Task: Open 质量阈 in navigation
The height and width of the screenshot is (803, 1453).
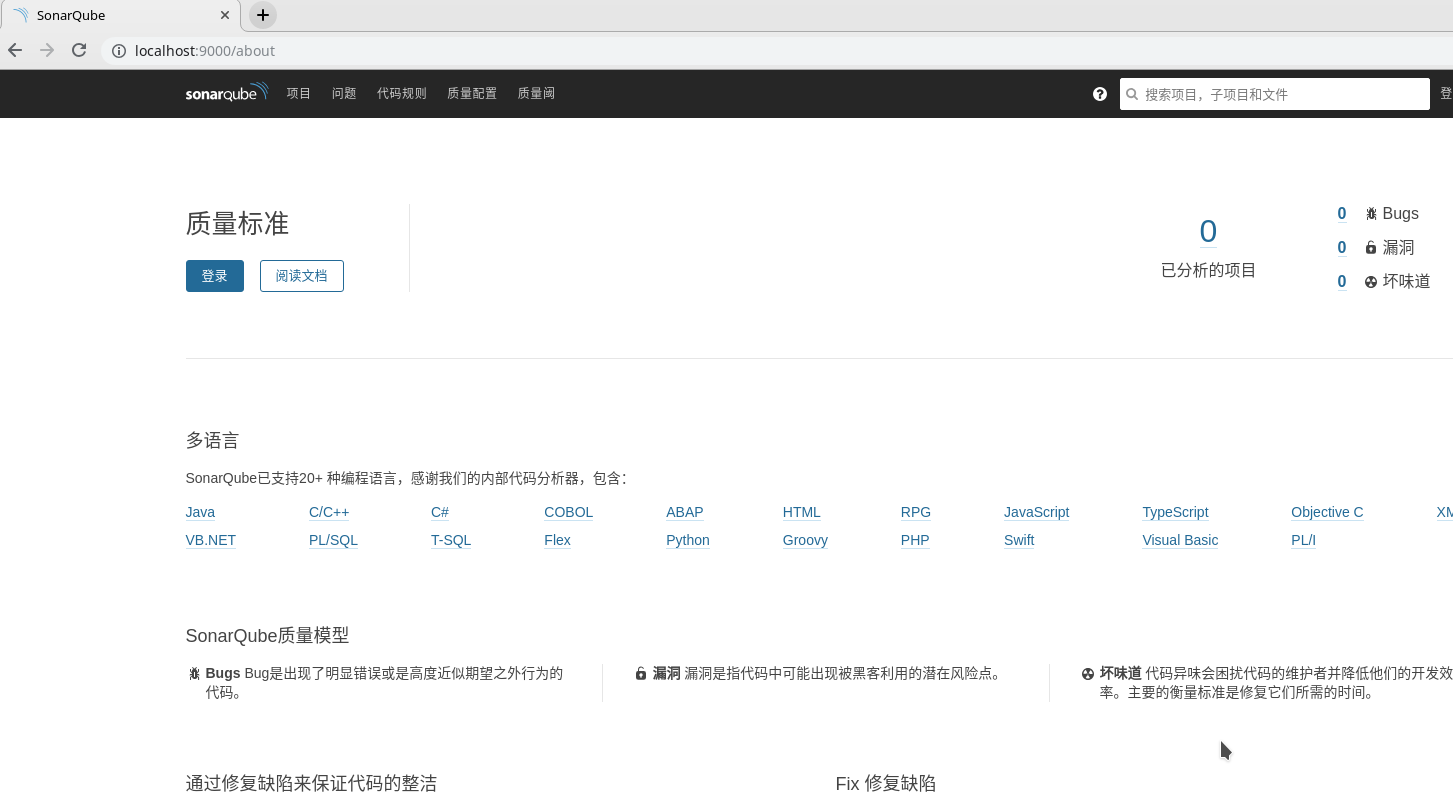Action: [536, 93]
